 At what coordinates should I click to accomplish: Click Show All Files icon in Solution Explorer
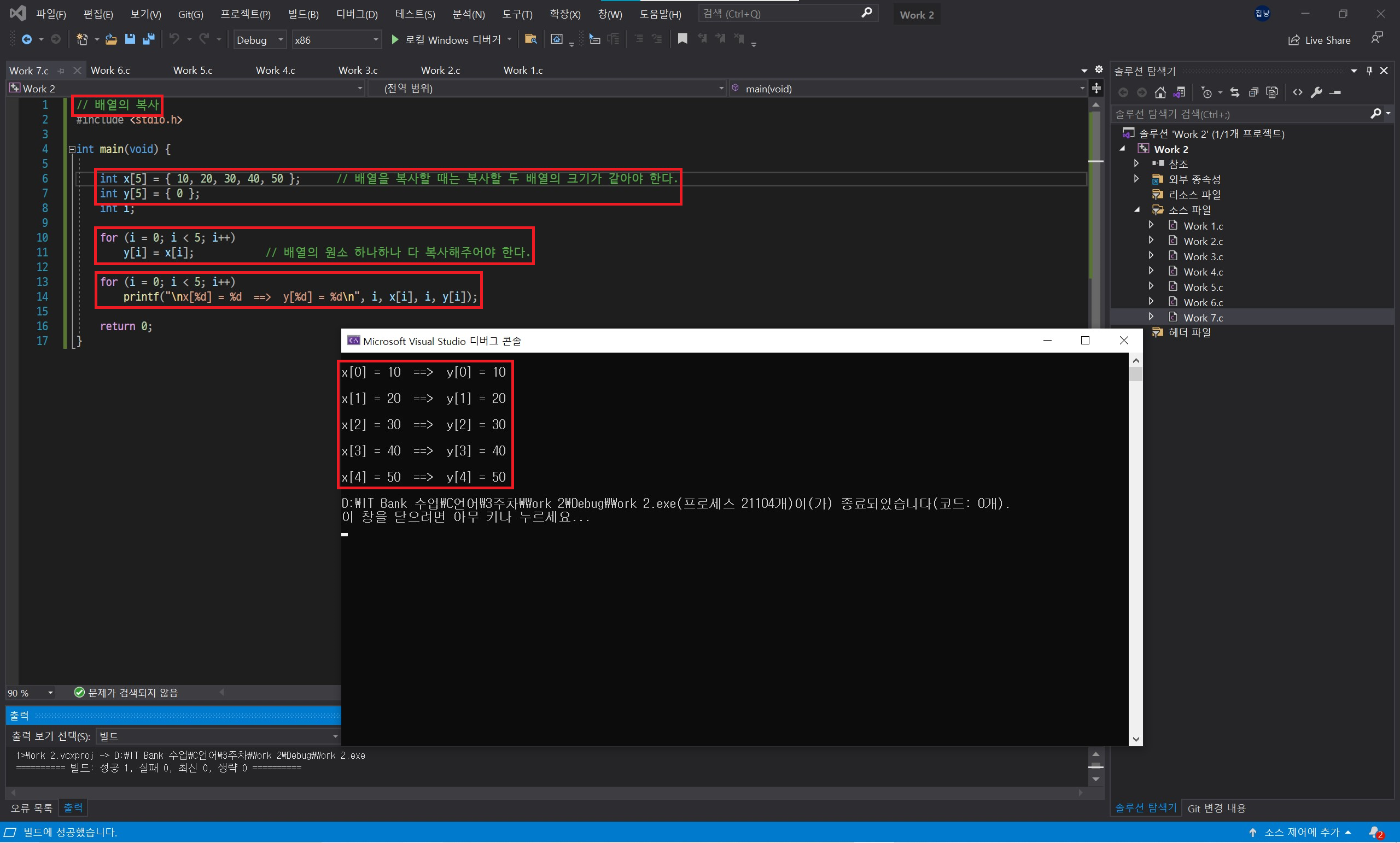point(1272,92)
